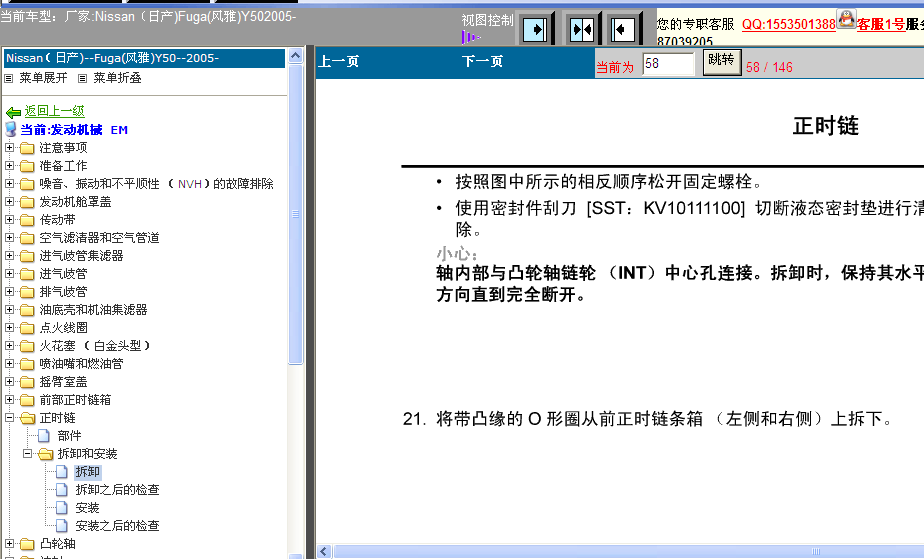Click the QQ penguin customer service icon

[846, 19]
